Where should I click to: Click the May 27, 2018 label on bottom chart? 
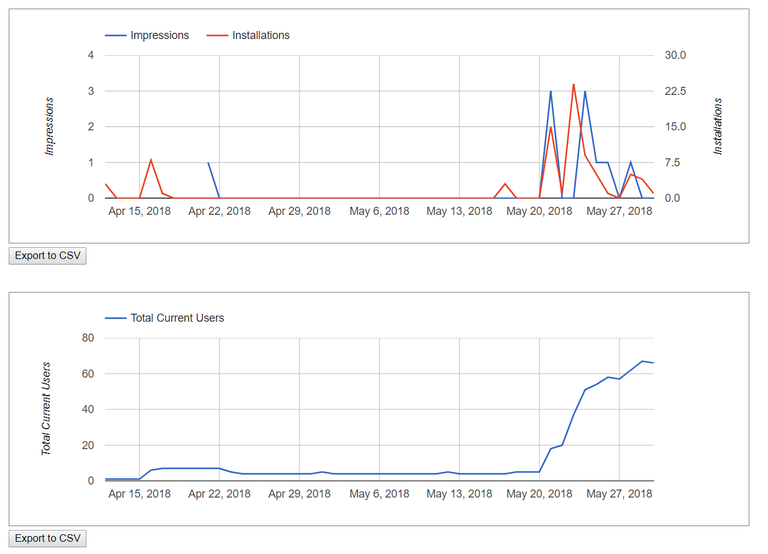click(619, 494)
